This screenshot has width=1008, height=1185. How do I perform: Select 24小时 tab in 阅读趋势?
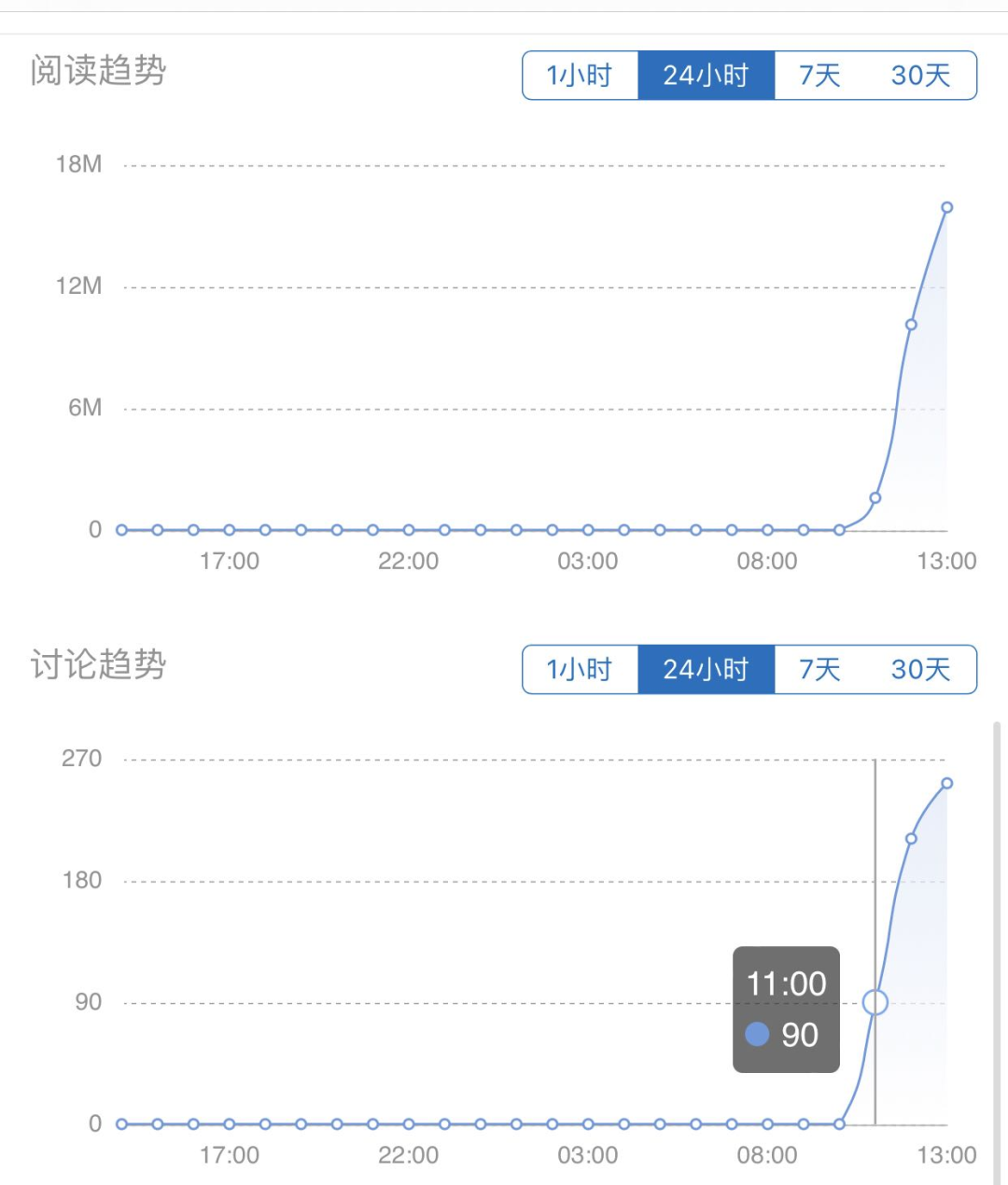(706, 76)
